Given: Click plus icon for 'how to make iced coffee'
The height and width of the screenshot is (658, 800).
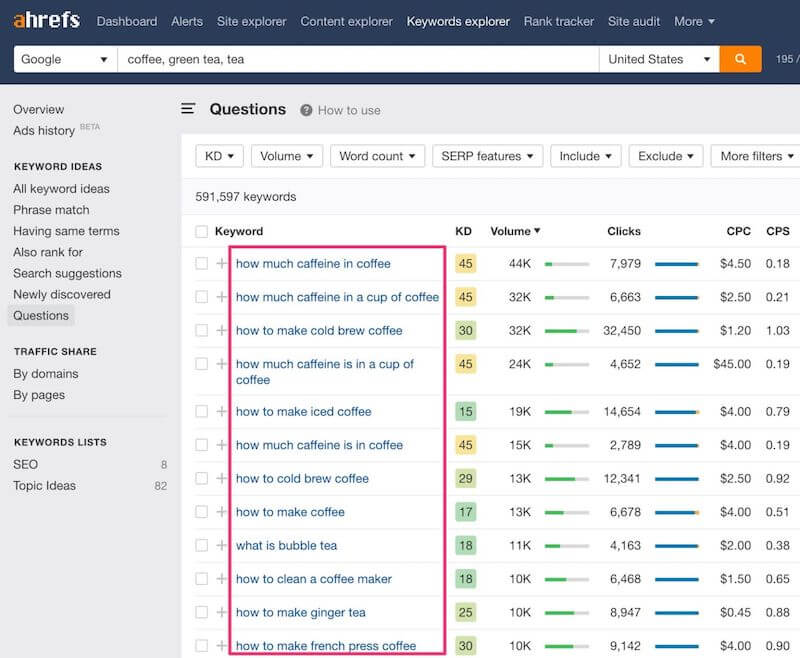Looking at the screenshot, I should tap(221, 412).
